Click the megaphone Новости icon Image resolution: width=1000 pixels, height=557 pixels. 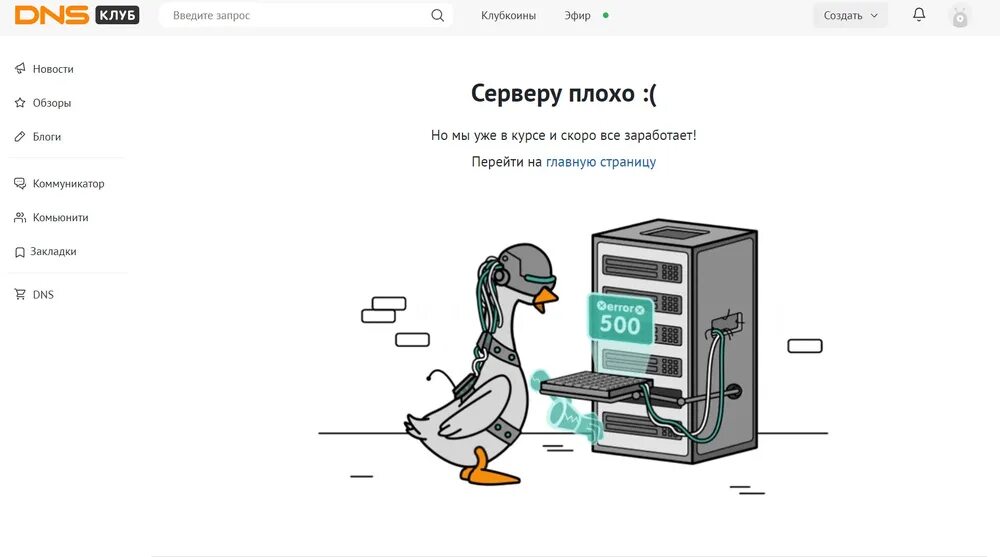pyautogui.click(x=20, y=68)
